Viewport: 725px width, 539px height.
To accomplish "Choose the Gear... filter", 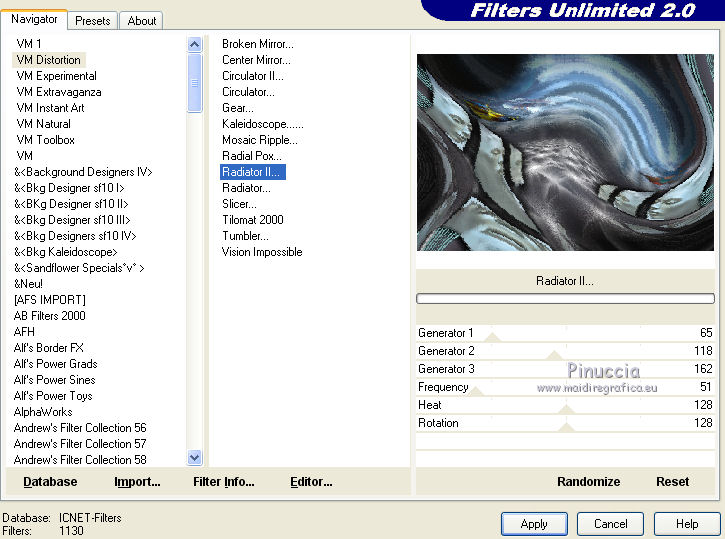I will [x=238, y=108].
